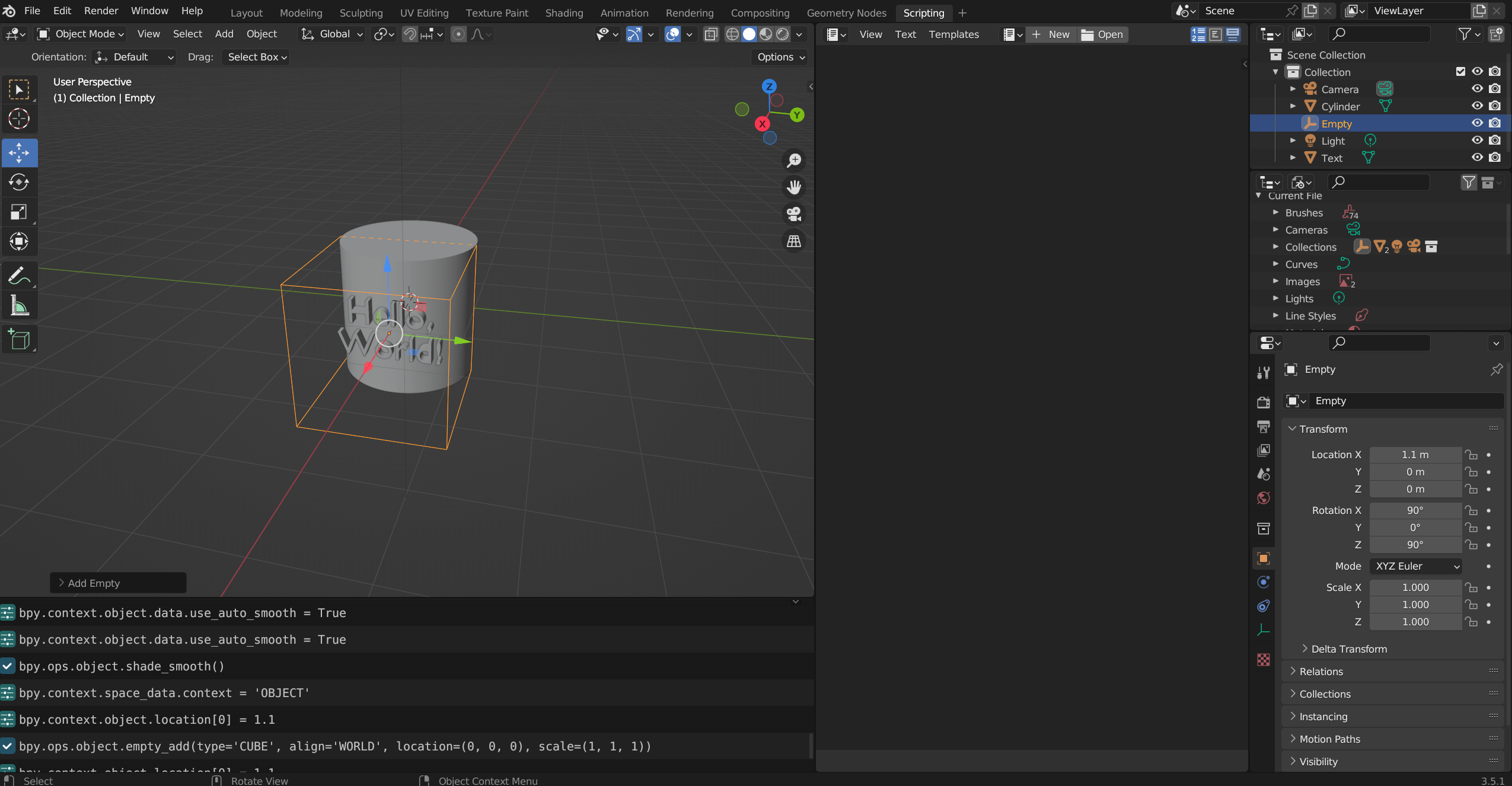Open the Tool properties tab
Viewport: 1512px width, 786px height.
click(x=1263, y=372)
